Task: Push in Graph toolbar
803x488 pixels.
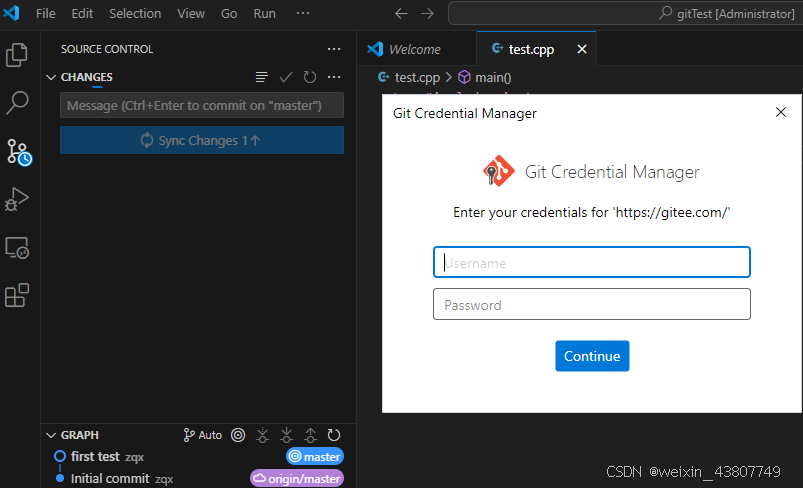Action: pyautogui.click(x=310, y=435)
